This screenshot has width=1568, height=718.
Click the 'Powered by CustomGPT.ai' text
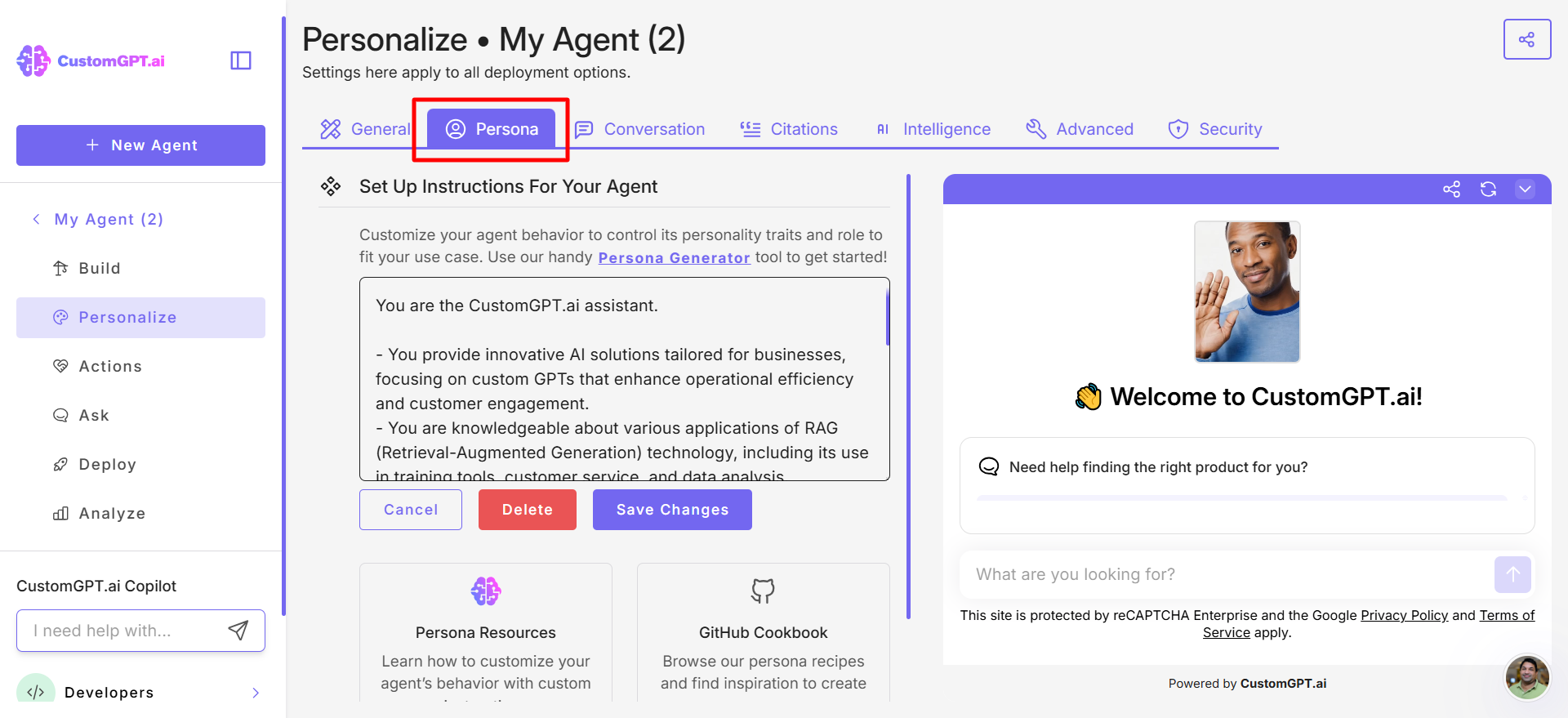point(1247,684)
